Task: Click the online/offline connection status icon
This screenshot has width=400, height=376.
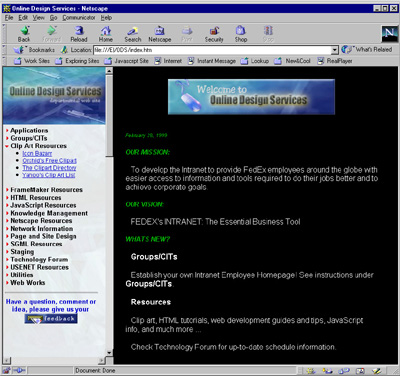Action: click(19, 370)
